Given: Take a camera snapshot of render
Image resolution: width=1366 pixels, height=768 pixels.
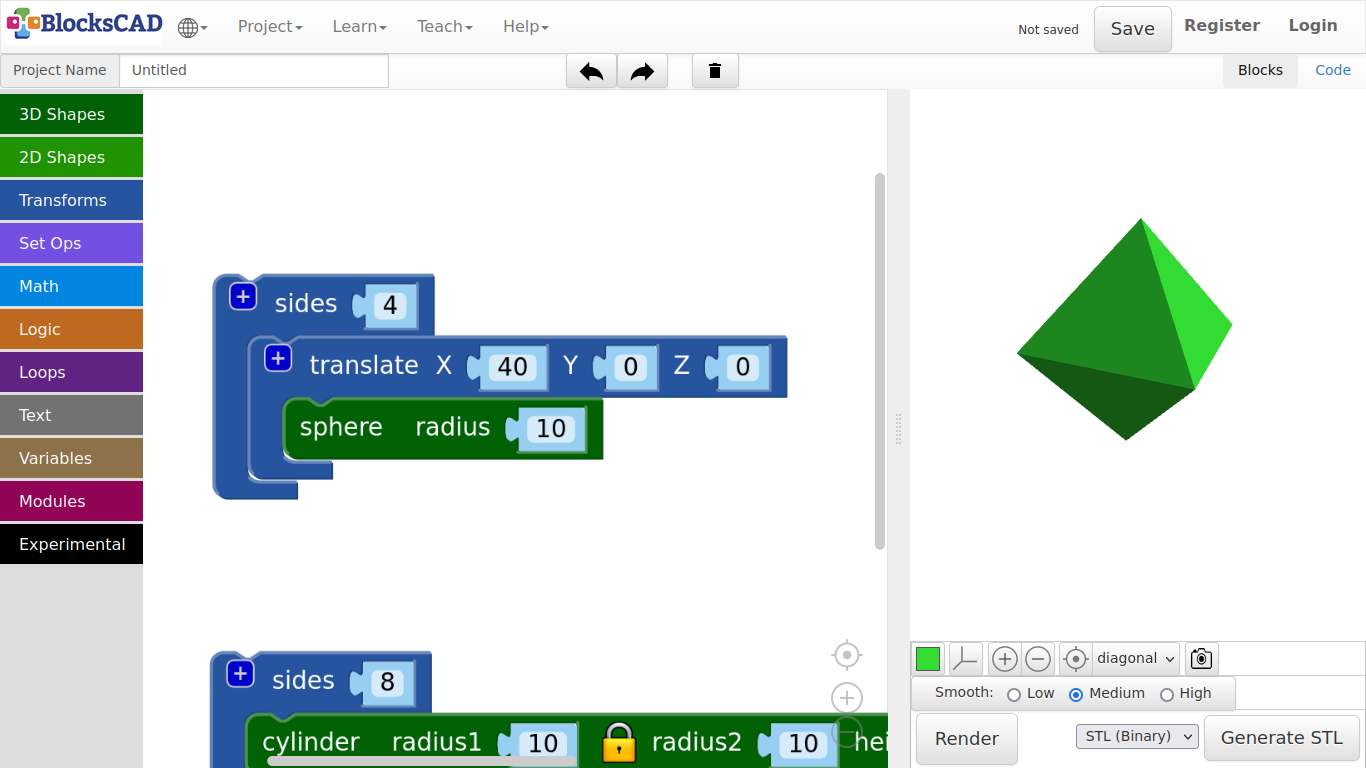Looking at the screenshot, I should [1201, 659].
